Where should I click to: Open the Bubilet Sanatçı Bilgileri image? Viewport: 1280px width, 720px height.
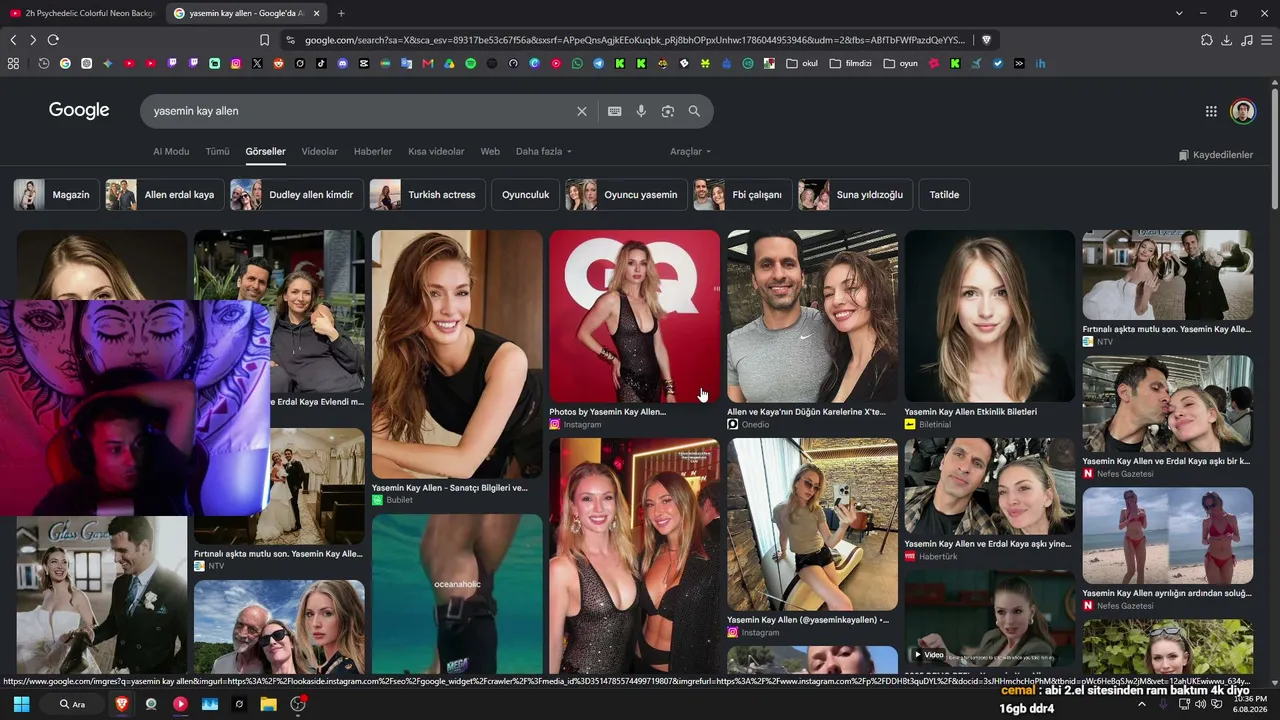tap(457, 355)
